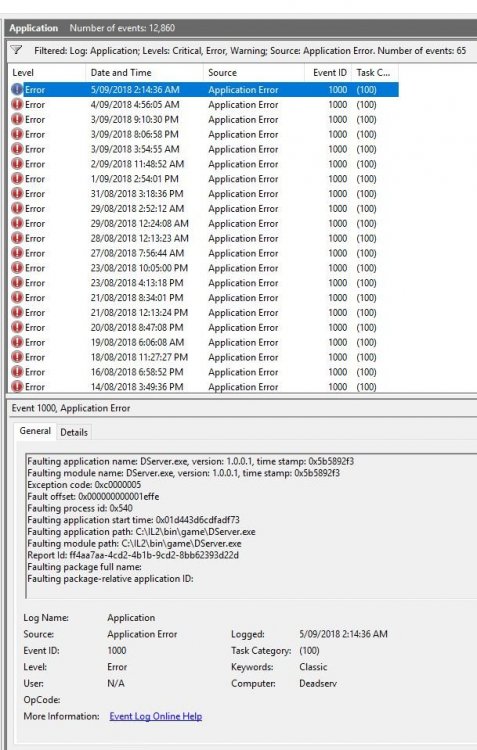Click error icon for 28/08/2018 12:13:23 AM row

(x=17, y=238)
